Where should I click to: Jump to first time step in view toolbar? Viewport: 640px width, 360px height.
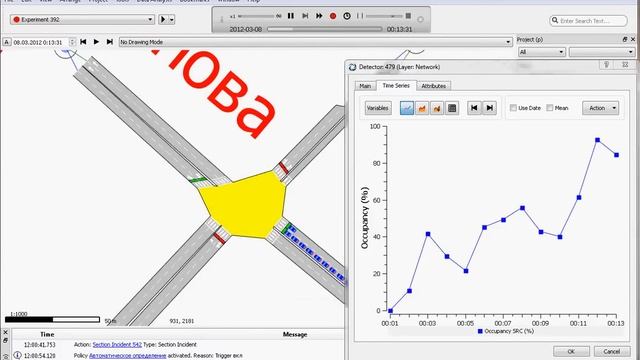point(83,42)
